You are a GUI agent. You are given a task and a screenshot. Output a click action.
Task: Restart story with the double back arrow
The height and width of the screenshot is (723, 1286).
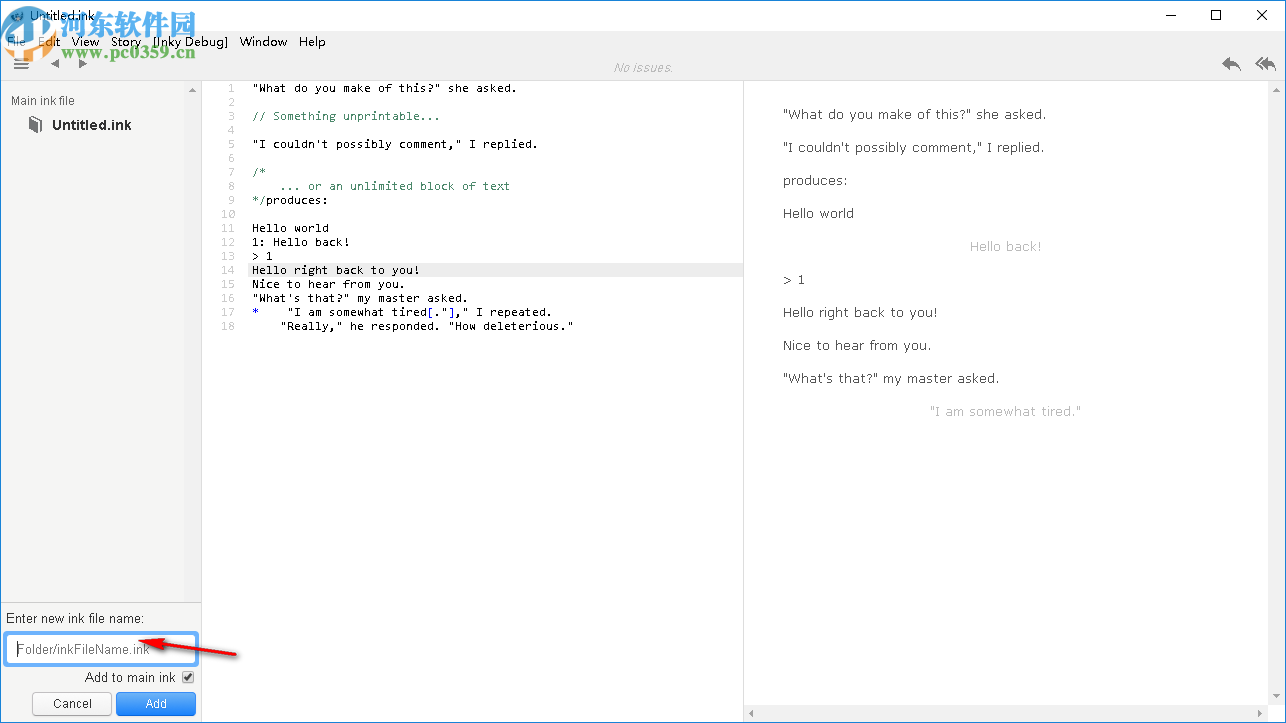(x=1265, y=64)
